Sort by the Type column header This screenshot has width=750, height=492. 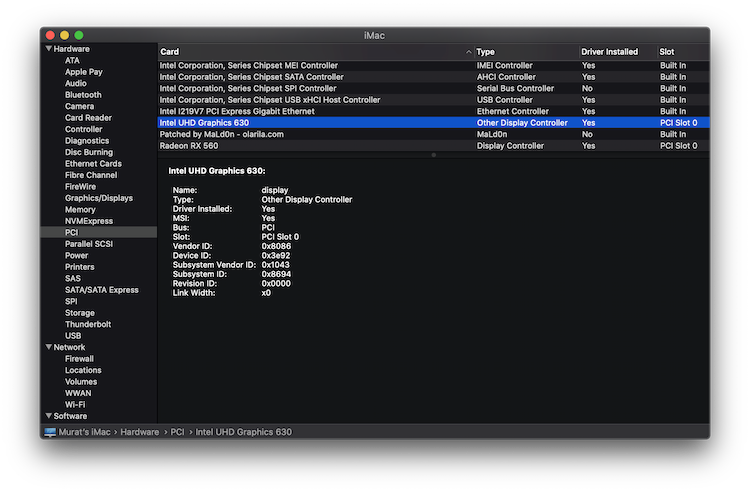(526, 52)
